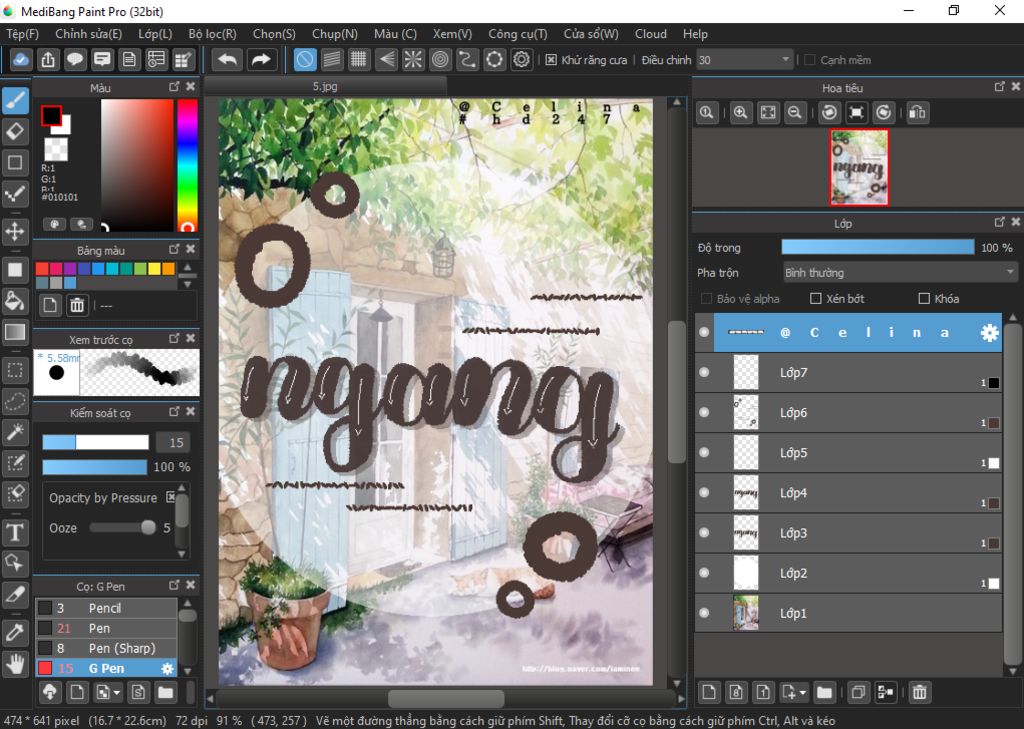
Task: Delete layer with trash icon
Action: [919, 692]
